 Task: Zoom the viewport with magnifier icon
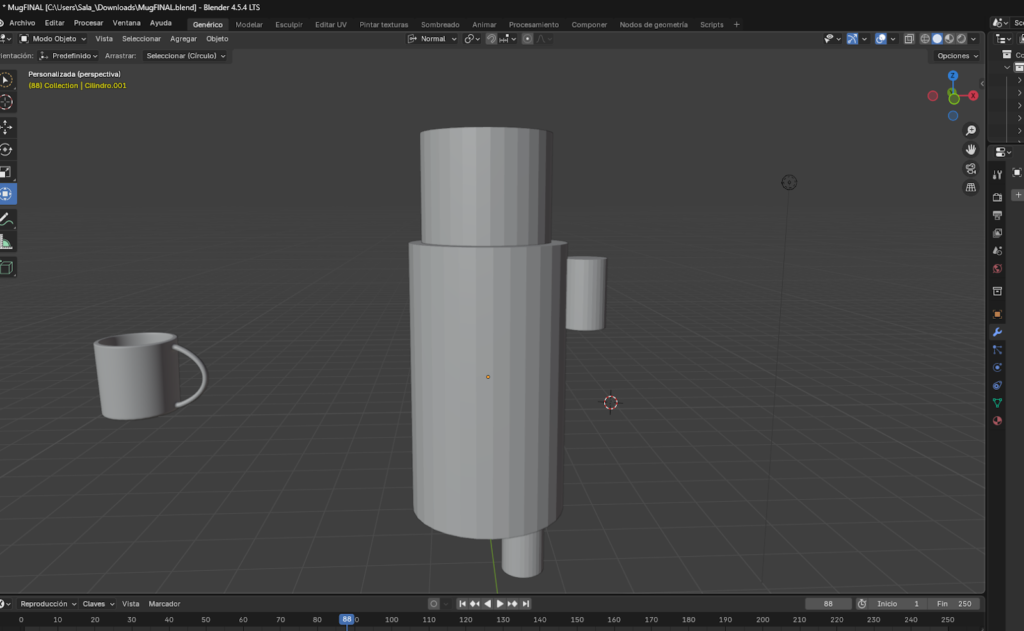(x=970, y=131)
